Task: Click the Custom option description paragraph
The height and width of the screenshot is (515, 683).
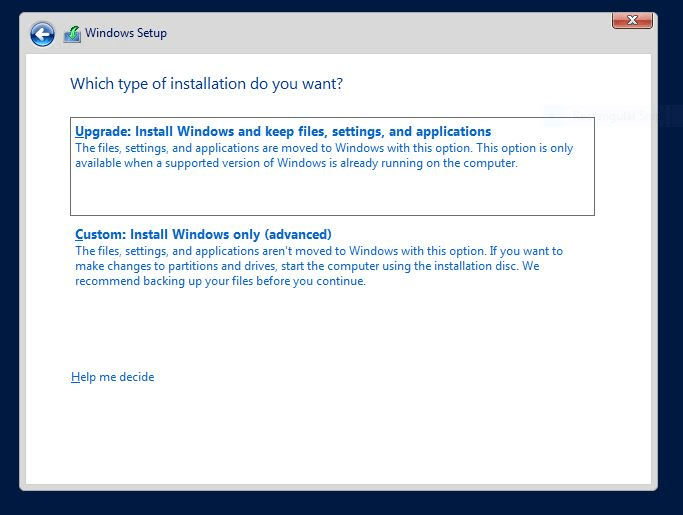Action: click(x=319, y=266)
